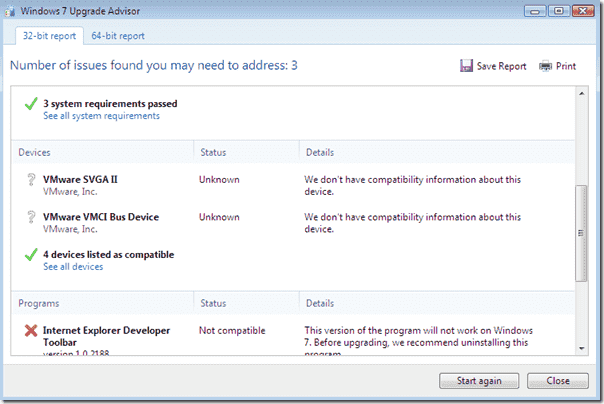Screen dimensions: 604x404
Task: Open See all devices link
Action: pyautogui.click(x=73, y=267)
